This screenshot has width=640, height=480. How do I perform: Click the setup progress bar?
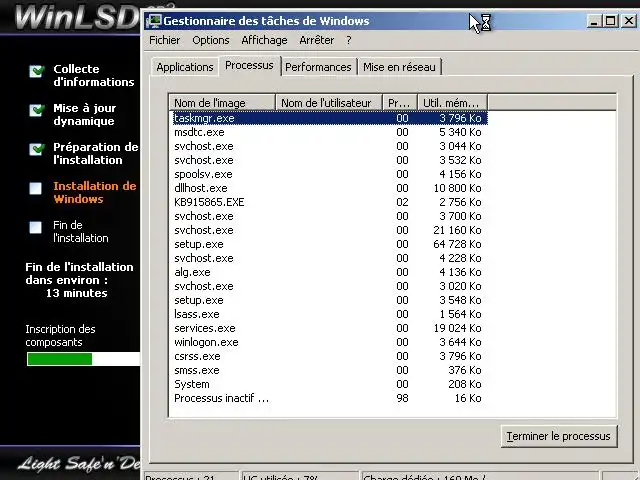(83, 359)
